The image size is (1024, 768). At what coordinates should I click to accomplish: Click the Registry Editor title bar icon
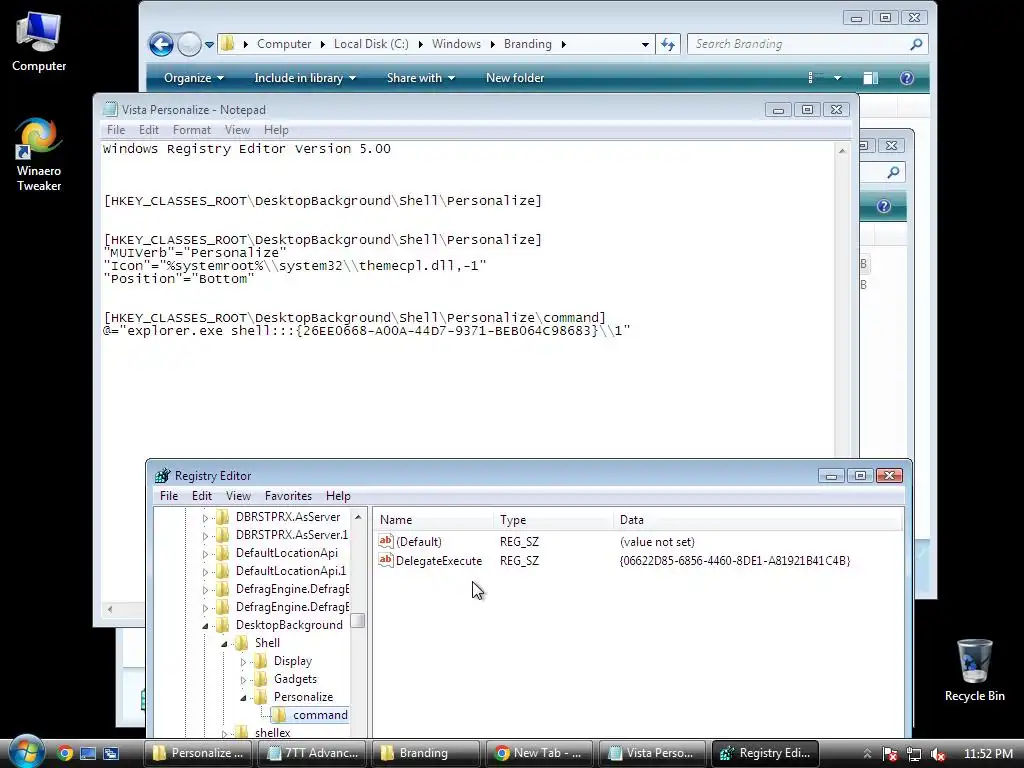tap(162, 475)
